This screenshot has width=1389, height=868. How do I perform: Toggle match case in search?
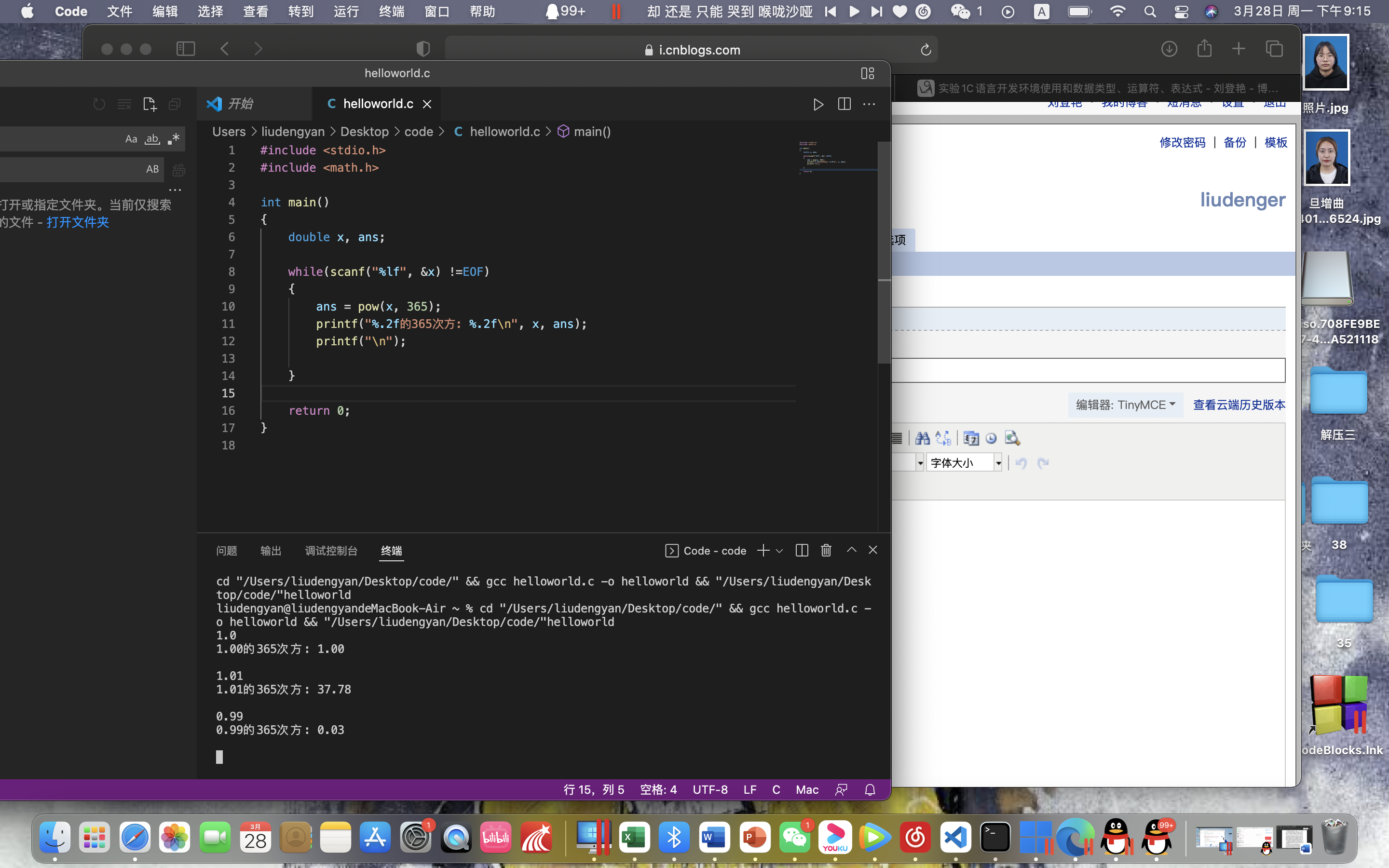coord(131,139)
